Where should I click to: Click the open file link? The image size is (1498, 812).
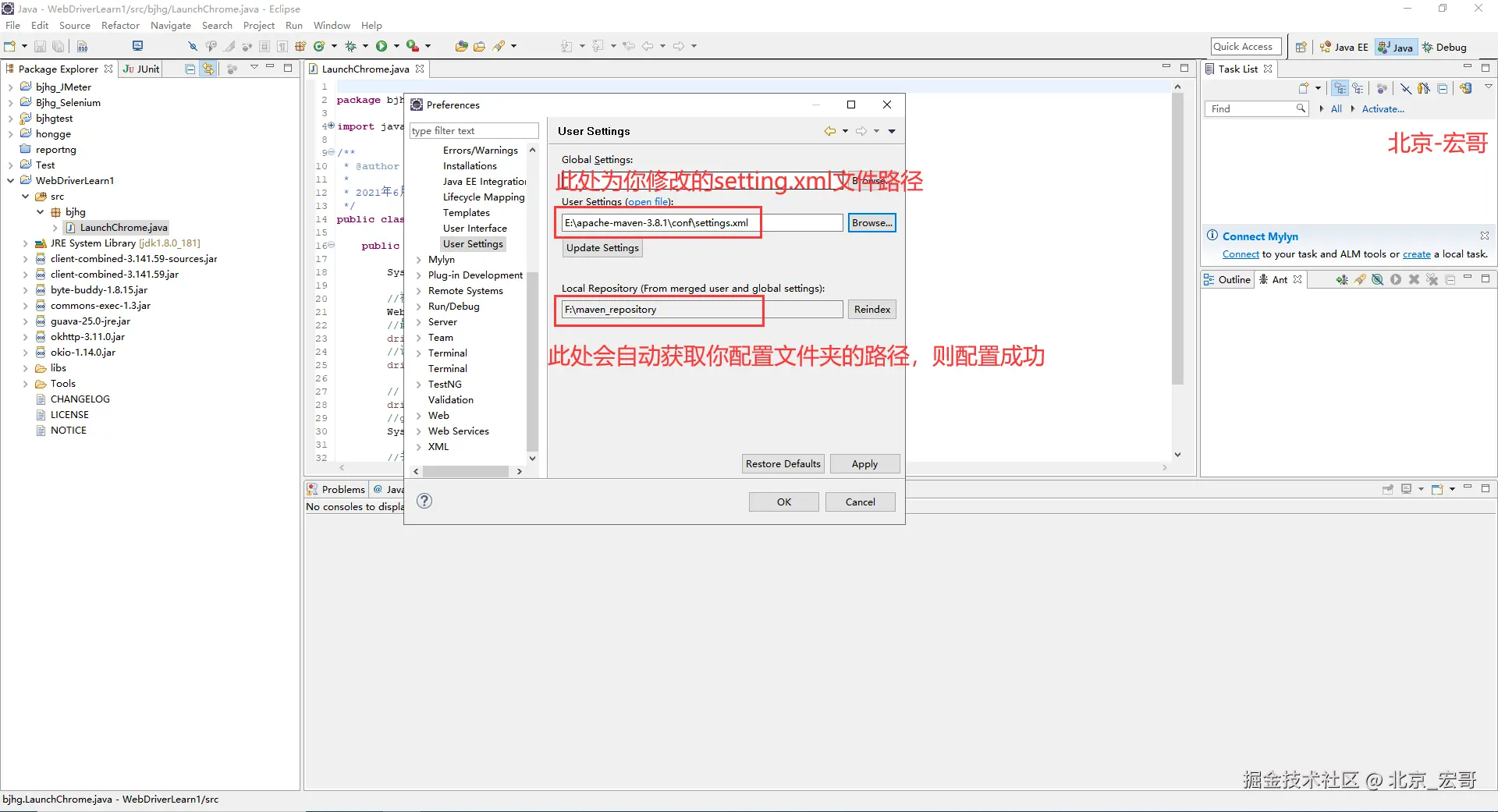[x=648, y=202]
